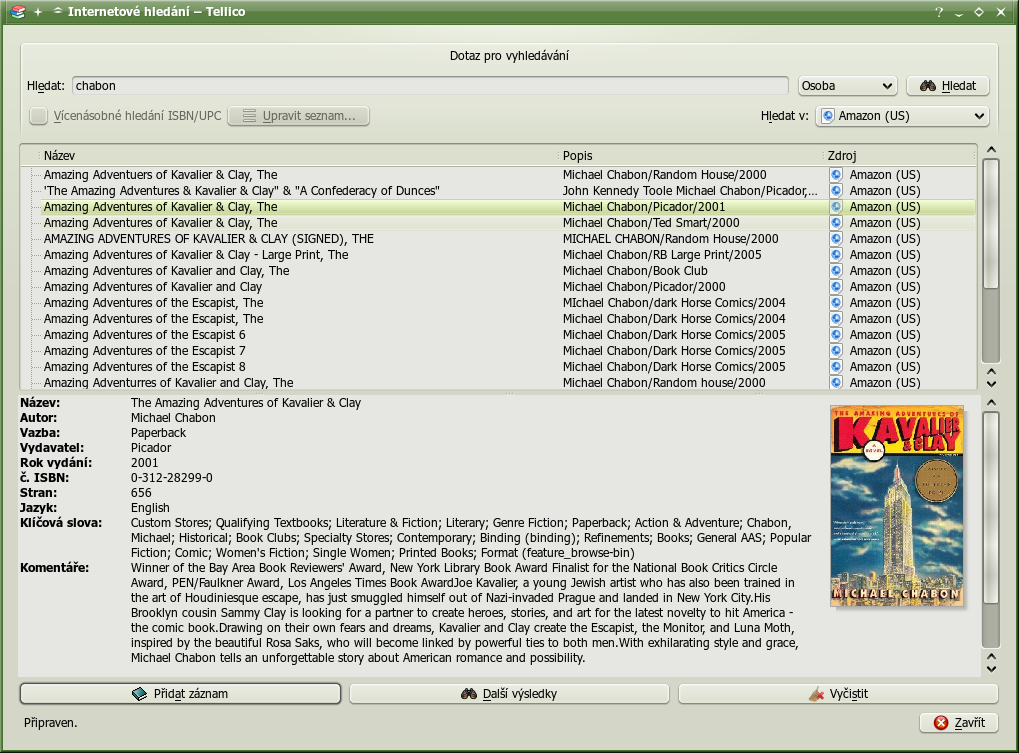The image size is (1019, 753).
Task: Click Amazon source icon in Random House/2000 first row
Action: click(x=836, y=175)
